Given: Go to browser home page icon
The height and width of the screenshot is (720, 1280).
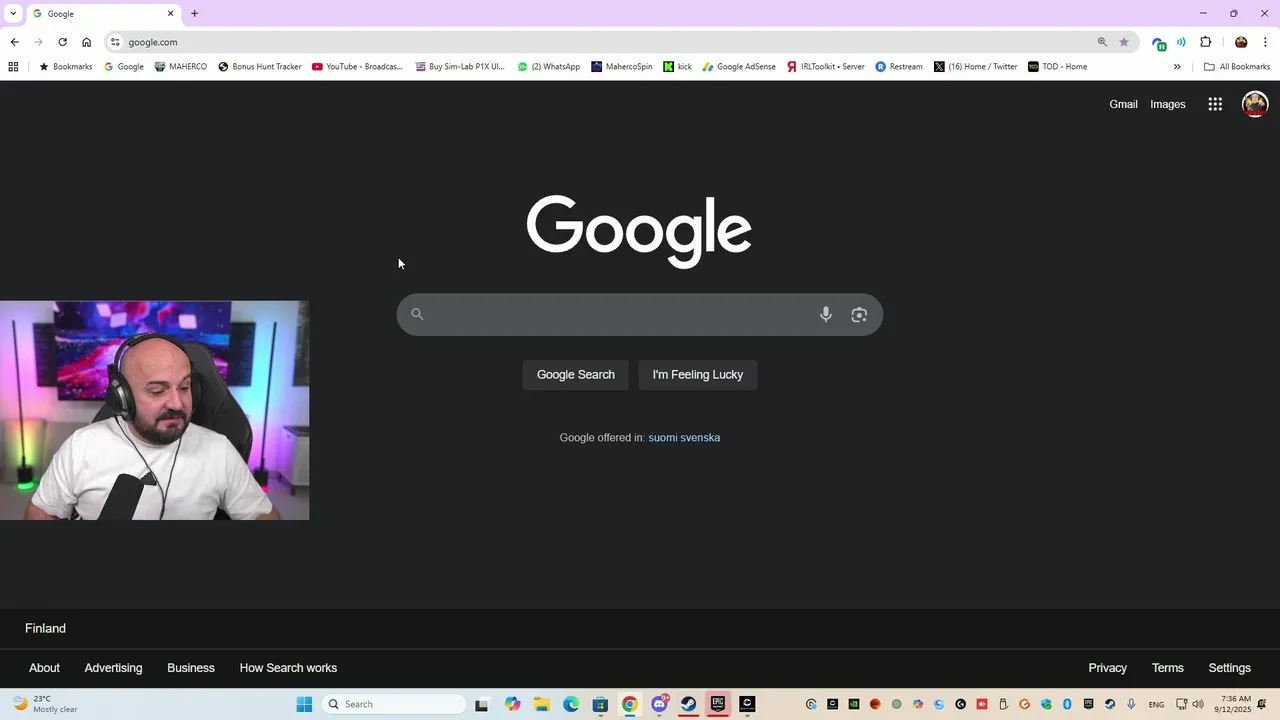Looking at the screenshot, I should [x=86, y=42].
